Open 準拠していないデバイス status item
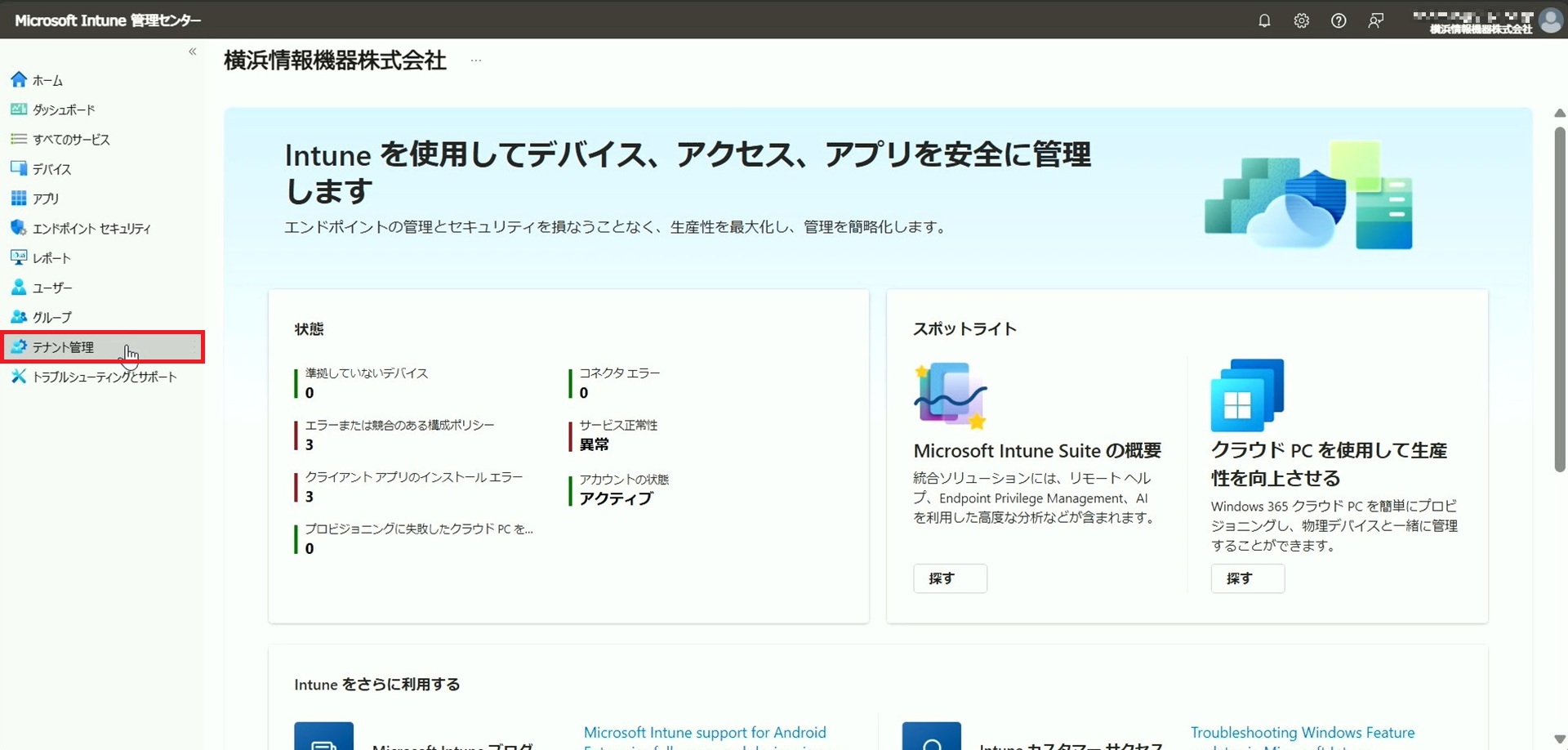 (367, 382)
